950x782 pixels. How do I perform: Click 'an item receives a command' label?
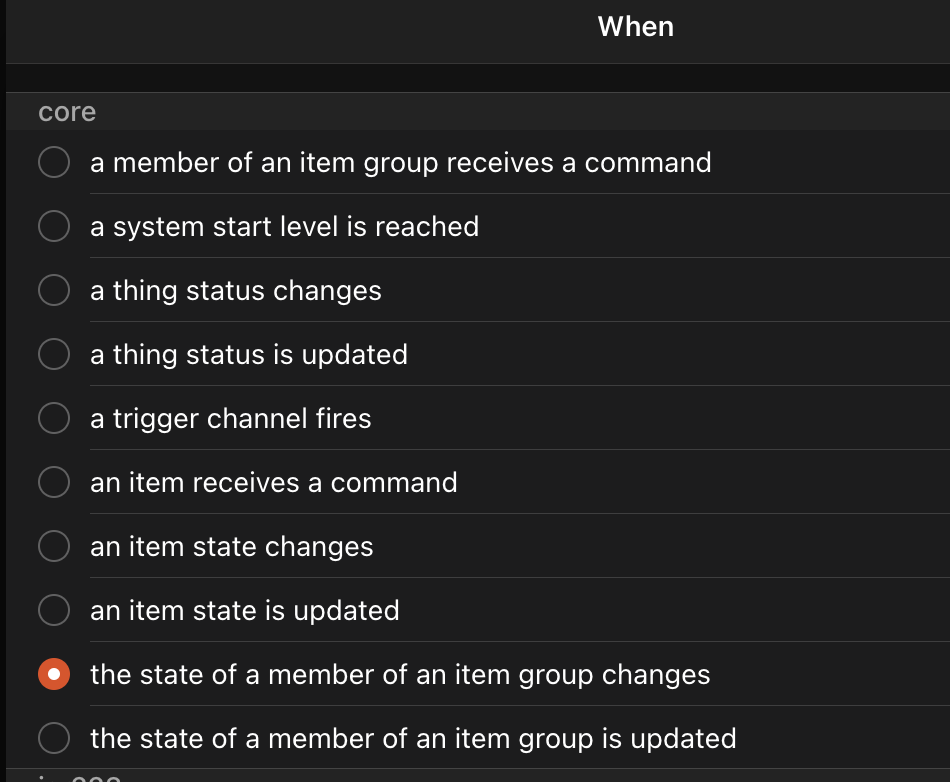tap(273, 483)
